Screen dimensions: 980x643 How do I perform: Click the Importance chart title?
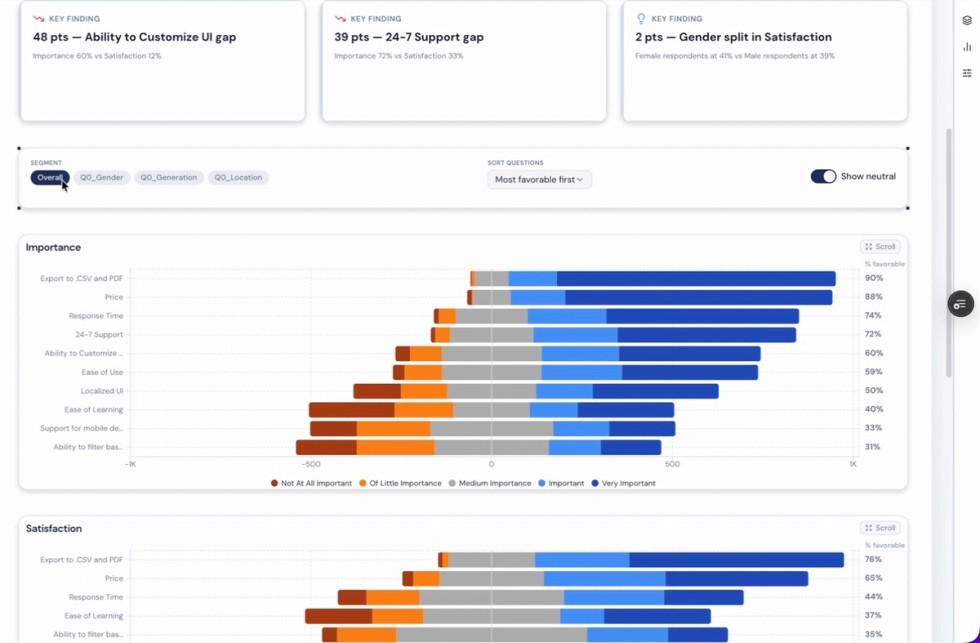(x=53, y=247)
